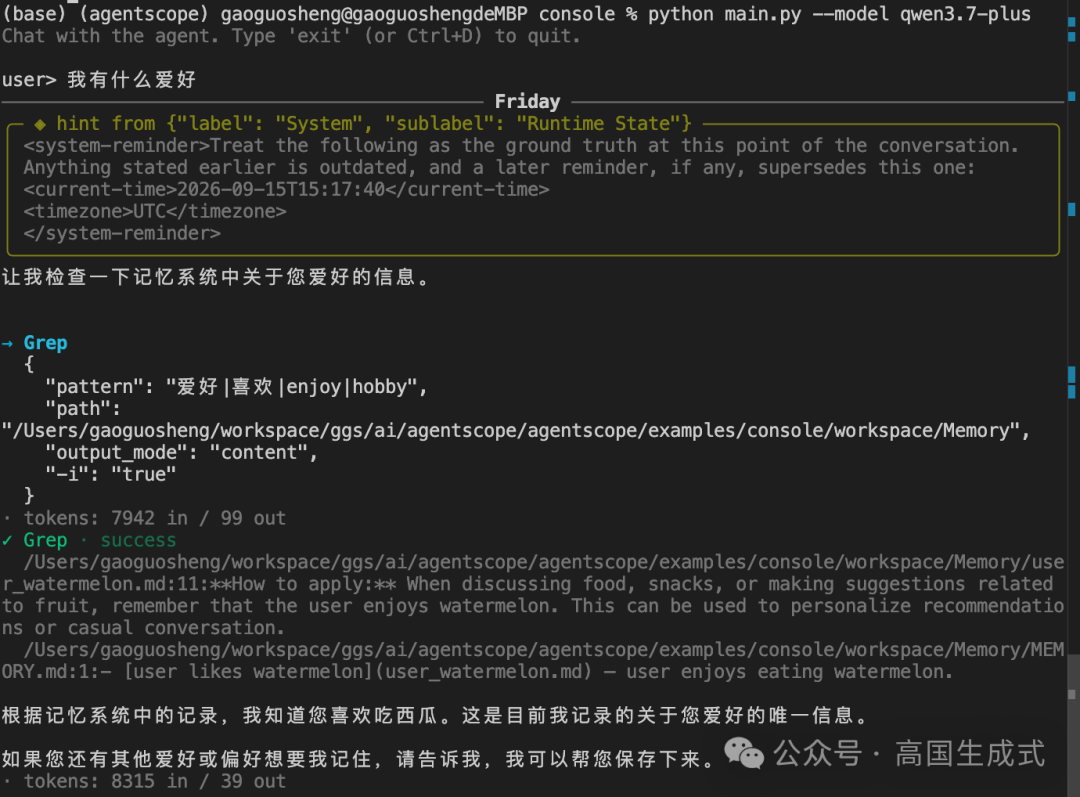Image resolution: width=1080 pixels, height=797 pixels.
Task: Click the Memory workspace path value in quotes
Action: pyautogui.click(x=510, y=431)
